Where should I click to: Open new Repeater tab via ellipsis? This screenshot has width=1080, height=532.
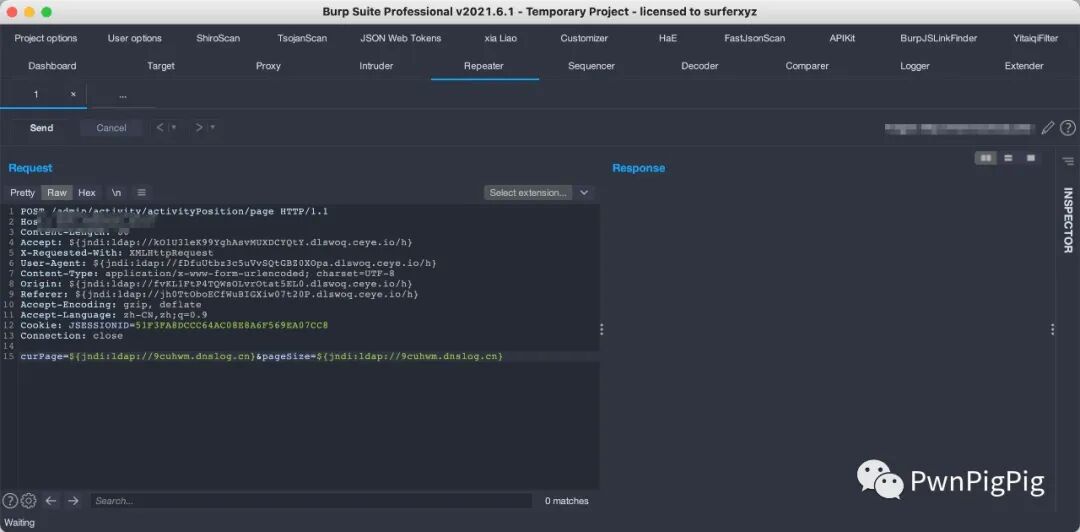[x=123, y=96]
